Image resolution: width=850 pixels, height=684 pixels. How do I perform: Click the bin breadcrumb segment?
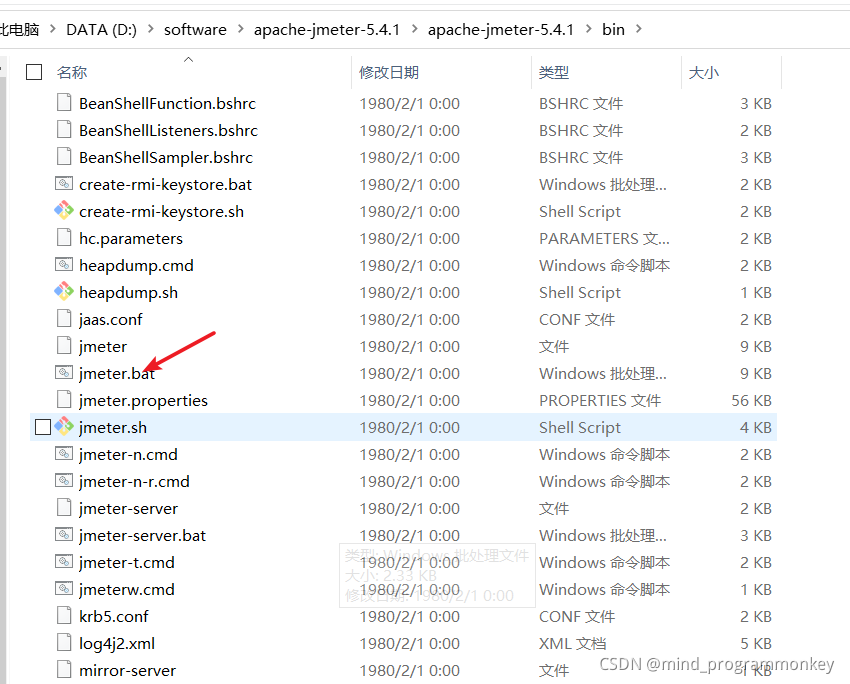point(613,29)
